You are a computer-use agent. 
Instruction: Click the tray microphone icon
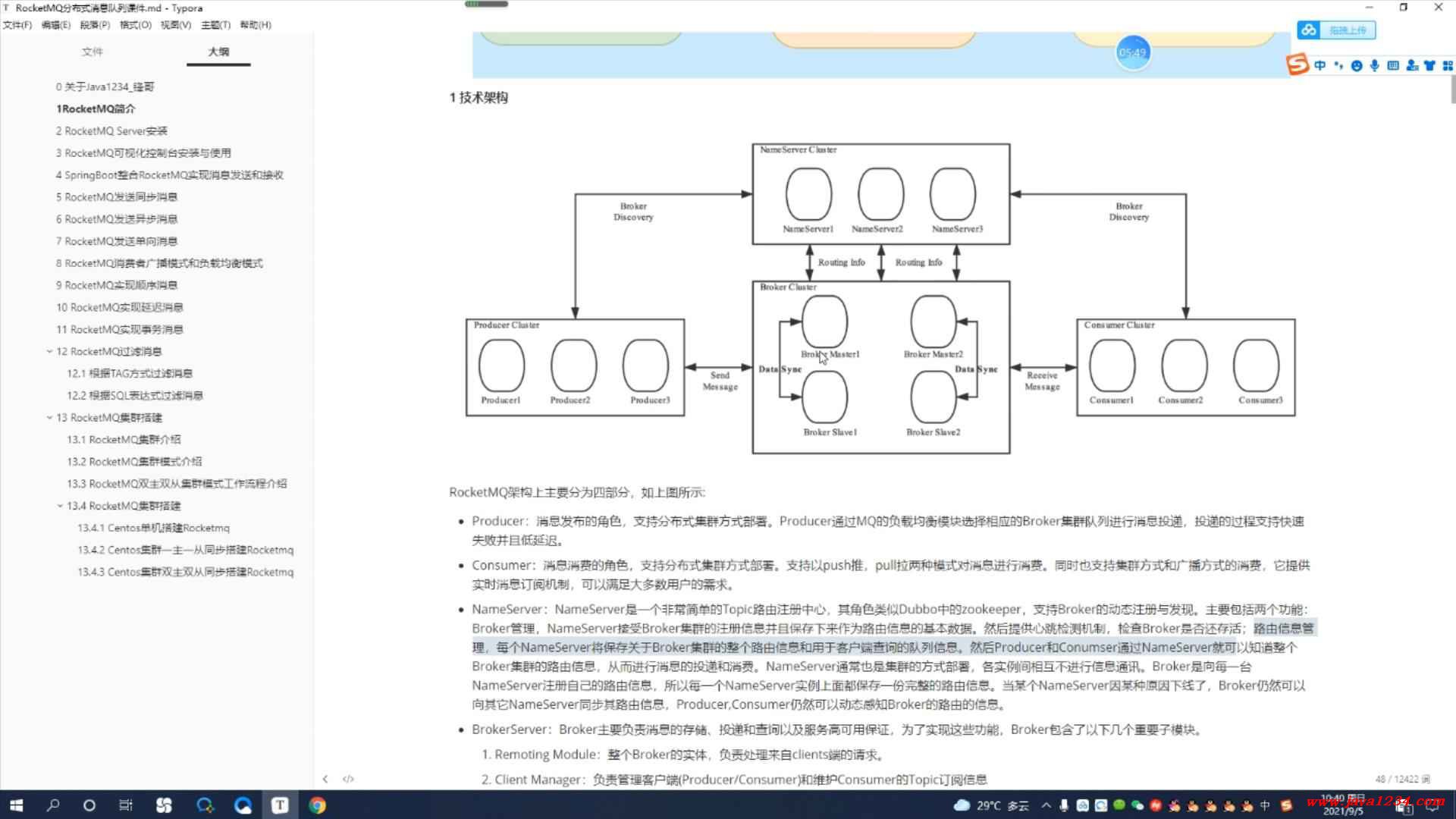1065,805
